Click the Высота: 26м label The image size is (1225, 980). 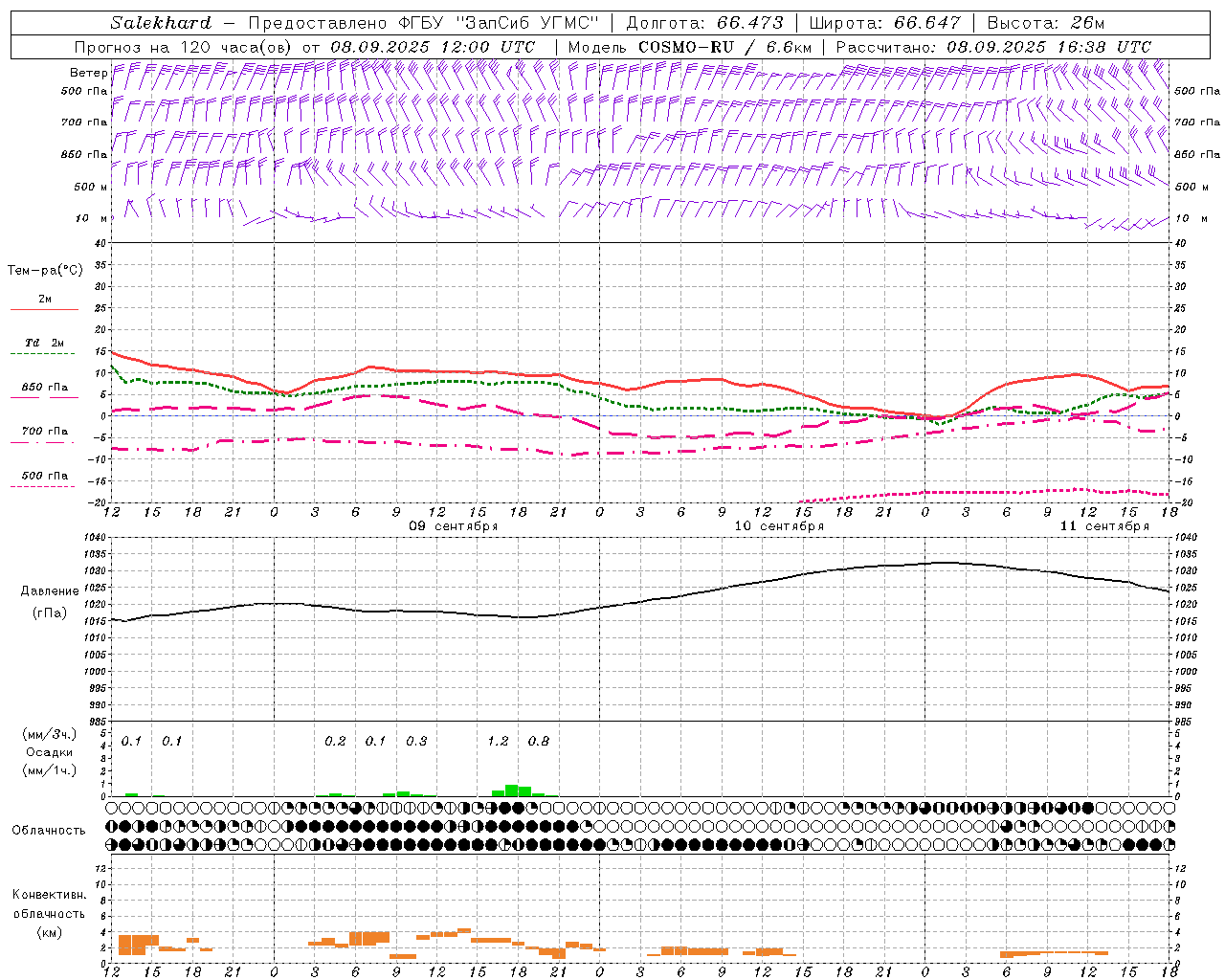pos(1045,23)
